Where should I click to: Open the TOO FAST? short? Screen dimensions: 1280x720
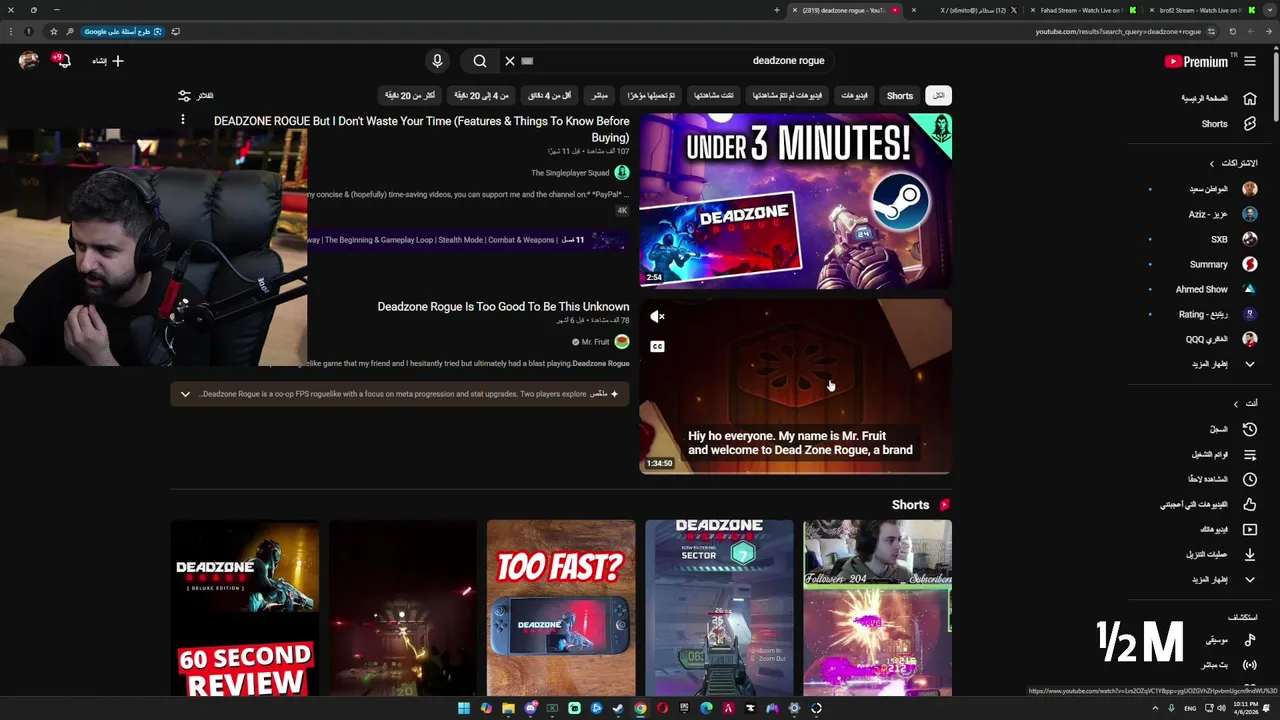click(561, 607)
